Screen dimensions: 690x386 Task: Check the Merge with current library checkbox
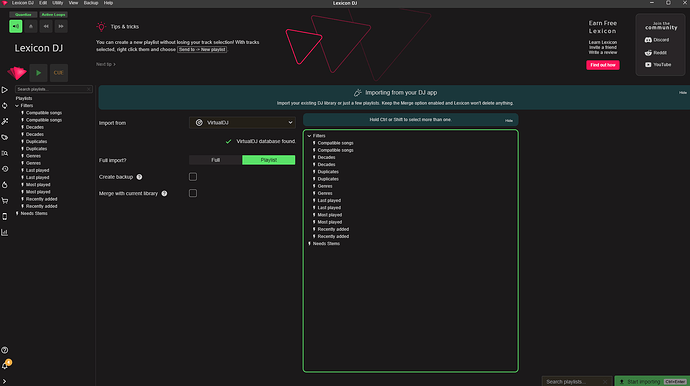(193, 193)
